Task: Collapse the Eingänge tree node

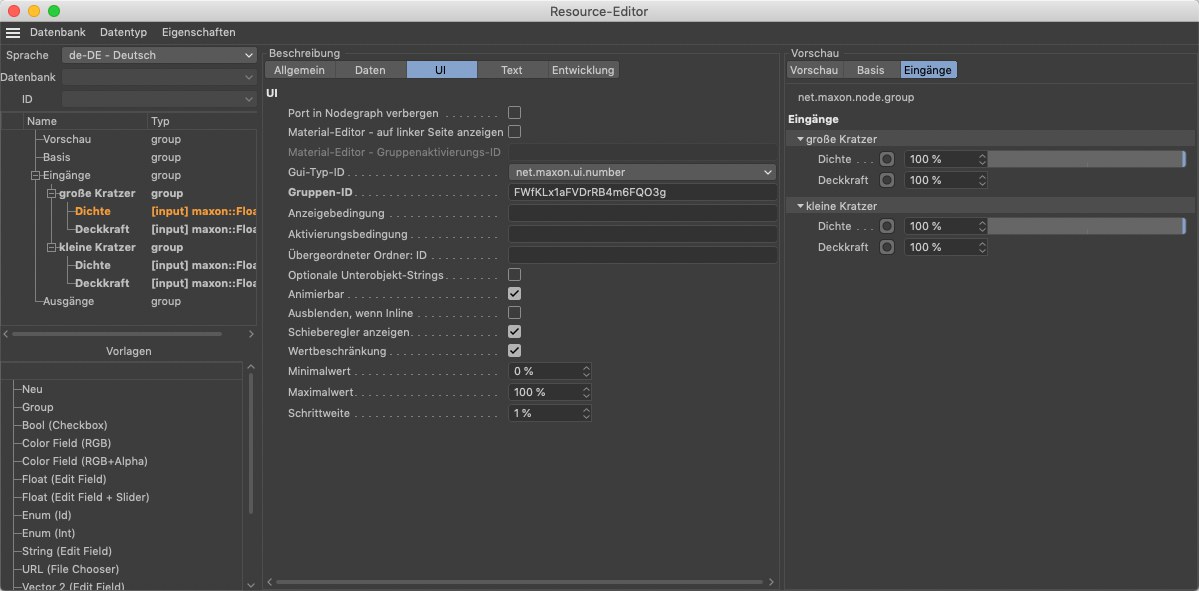Action: click(x=35, y=176)
